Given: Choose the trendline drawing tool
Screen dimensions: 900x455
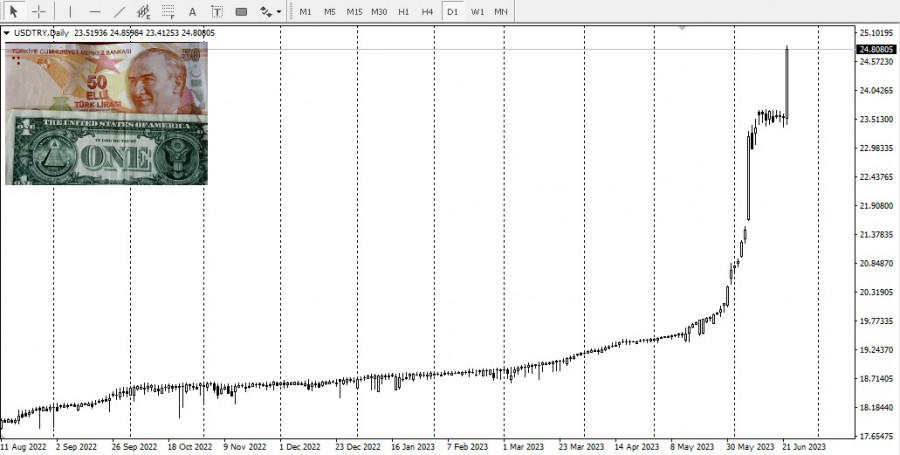Looking at the screenshot, I should click(120, 11).
